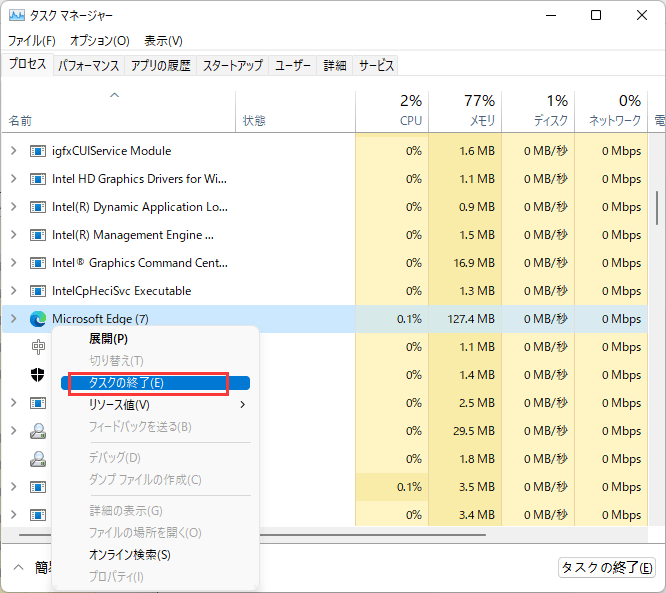Click the 16.9 MB memory value
Screen dimensions: 666x593
point(474,263)
